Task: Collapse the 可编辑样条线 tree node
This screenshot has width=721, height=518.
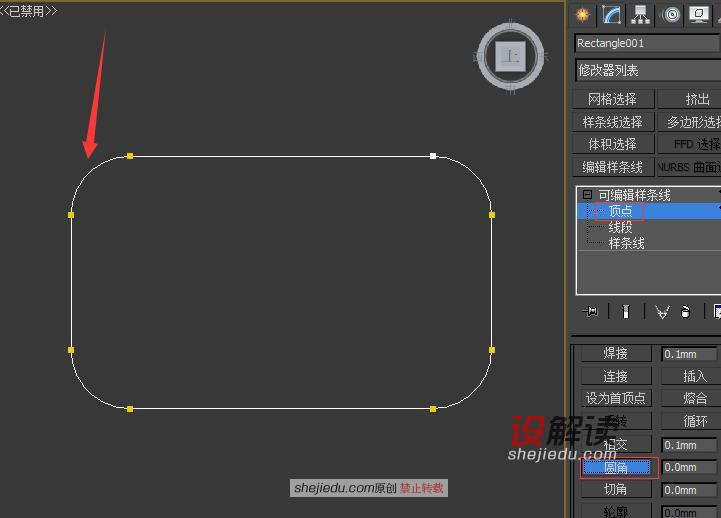Action: pyautogui.click(x=587, y=194)
